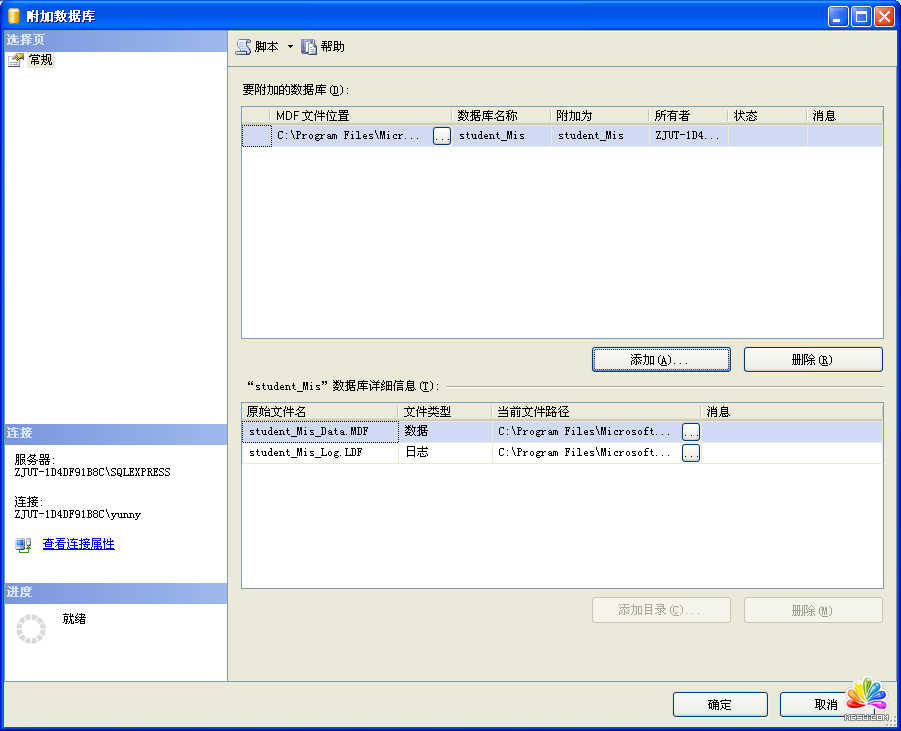Image resolution: width=901 pixels, height=731 pixels.
Task: Open the 查看连接属性 link
Action: (x=78, y=544)
